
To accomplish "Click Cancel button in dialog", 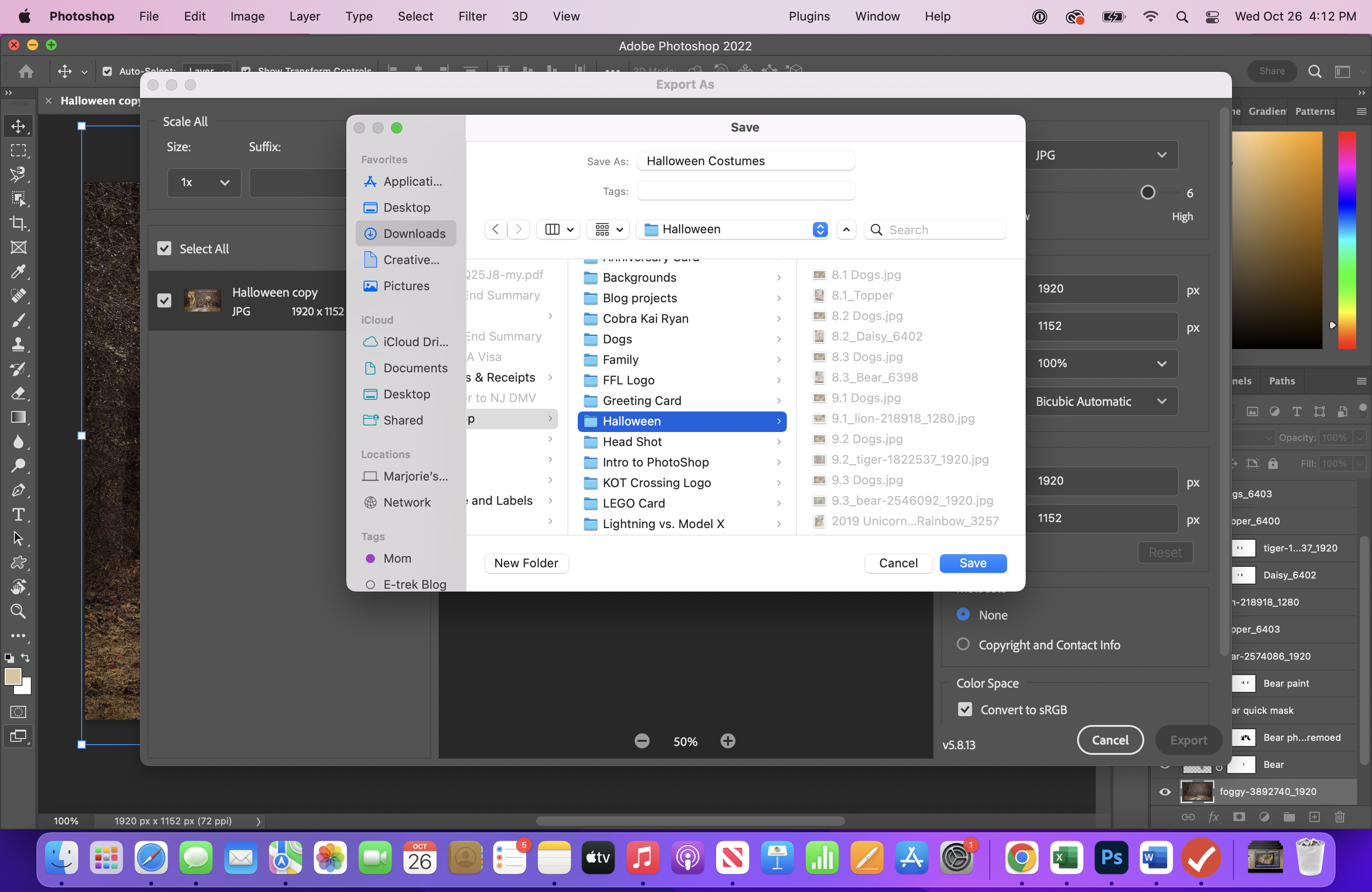I will click(897, 562).
